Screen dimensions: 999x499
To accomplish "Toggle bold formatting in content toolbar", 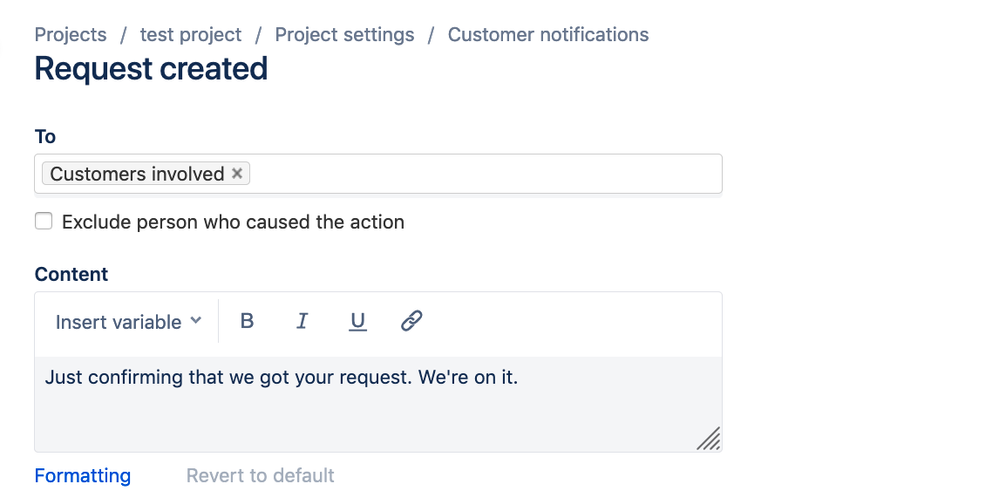I will [247, 321].
